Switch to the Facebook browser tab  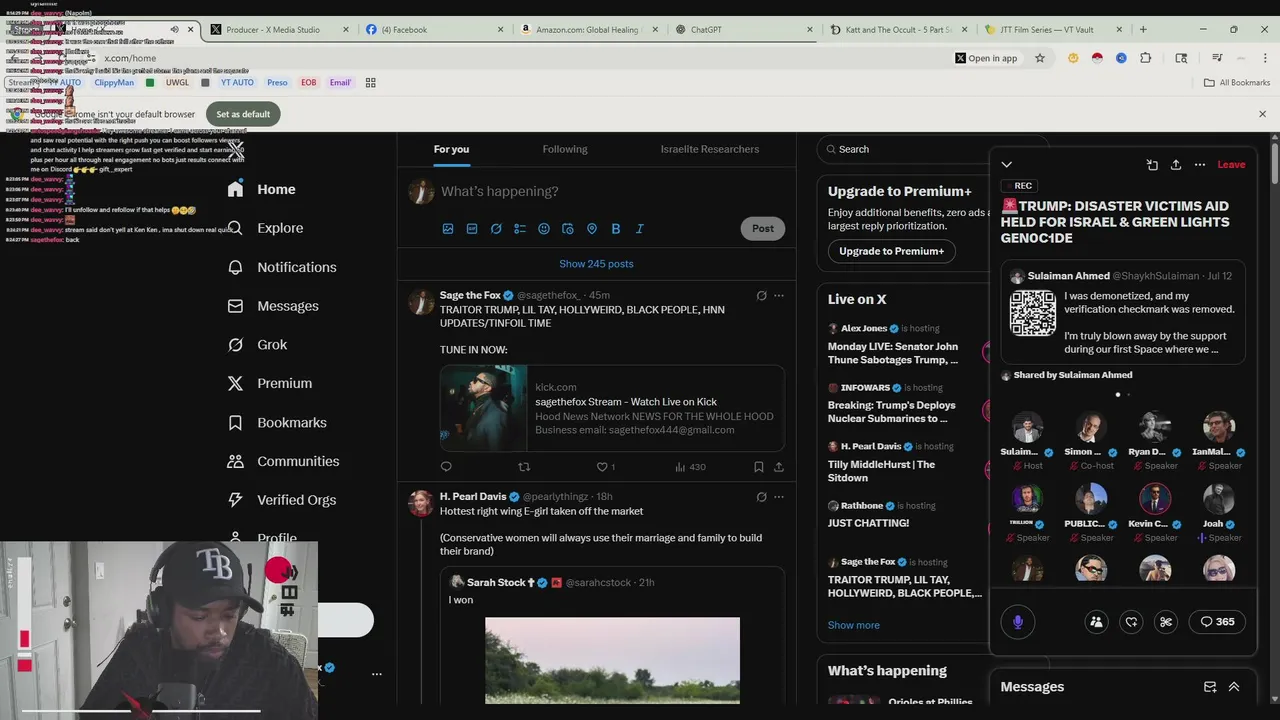pyautogui.click(x=434, y=30)
